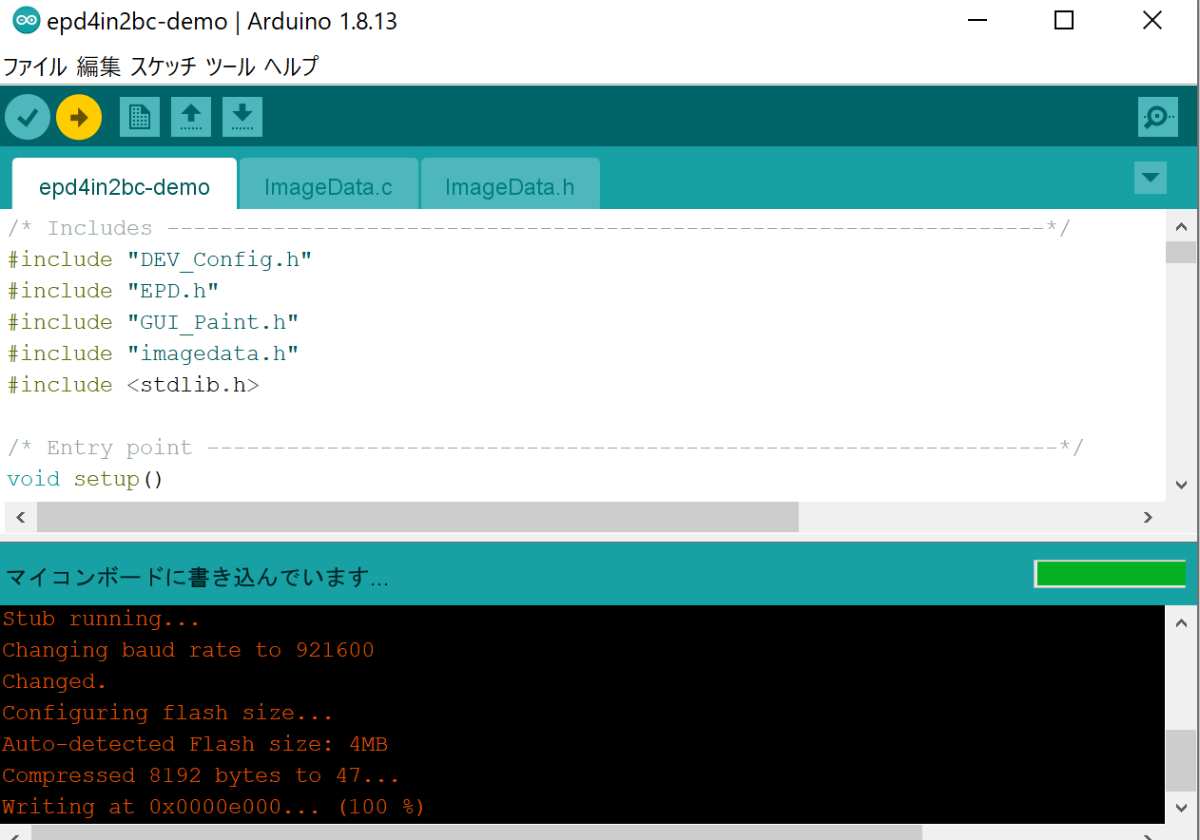
Task: Click console line Changing baud rate to 921600
Action: pos(188,650)
